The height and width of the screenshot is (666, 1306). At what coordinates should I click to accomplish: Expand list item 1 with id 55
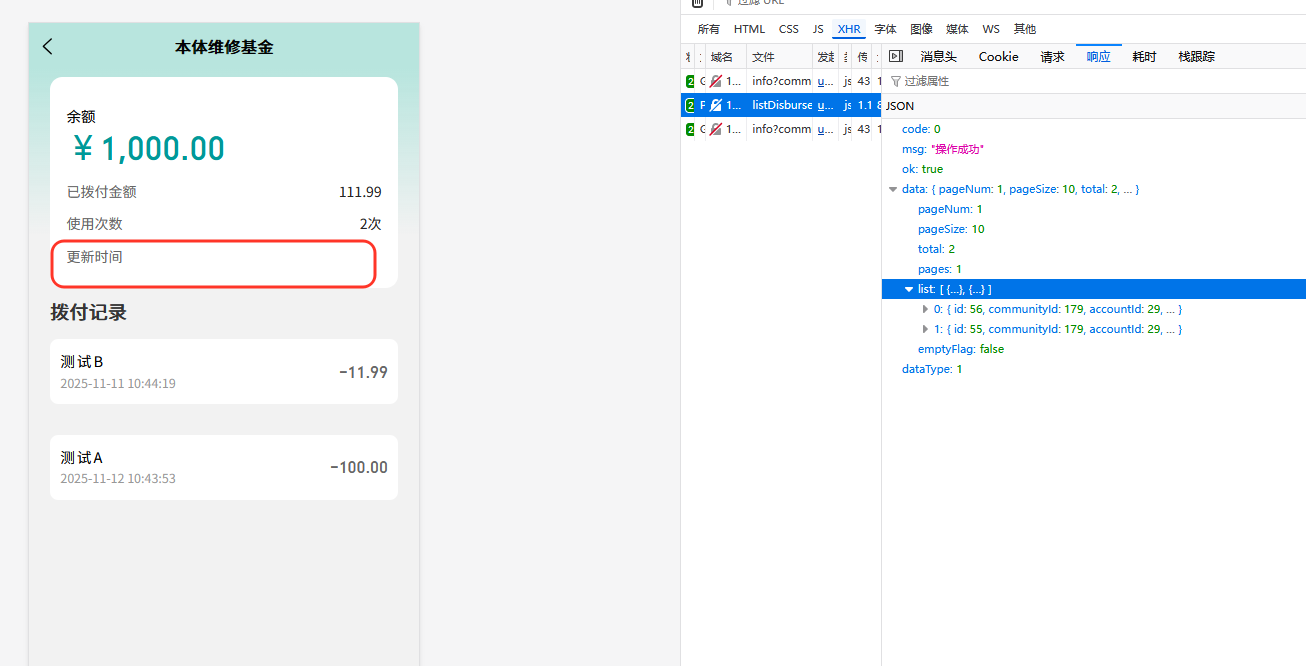(925, 329)
